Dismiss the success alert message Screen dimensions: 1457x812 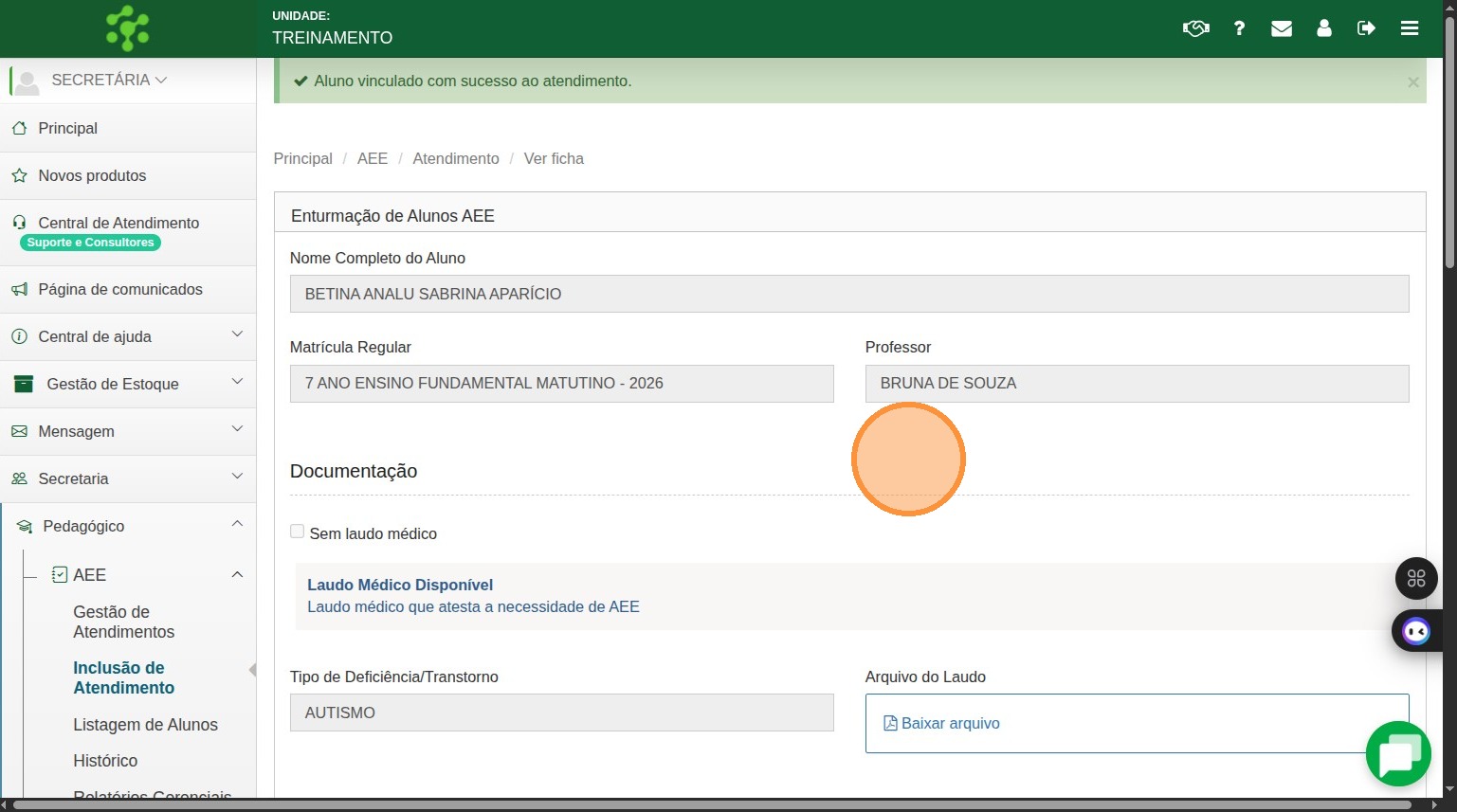click(1412, 82)
